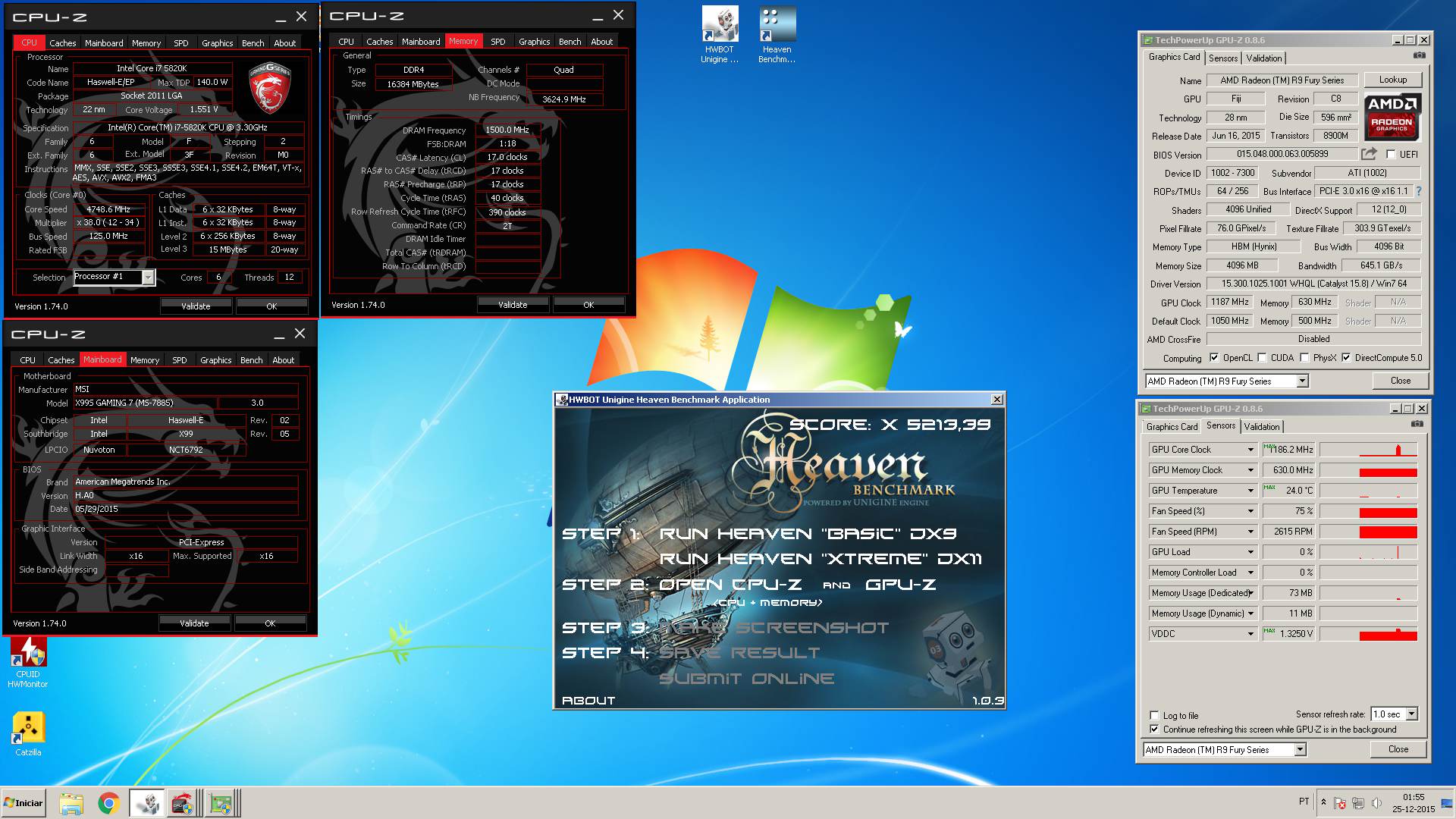Click the camera icon in GPU-Z Sensors window

(1417, 425)
